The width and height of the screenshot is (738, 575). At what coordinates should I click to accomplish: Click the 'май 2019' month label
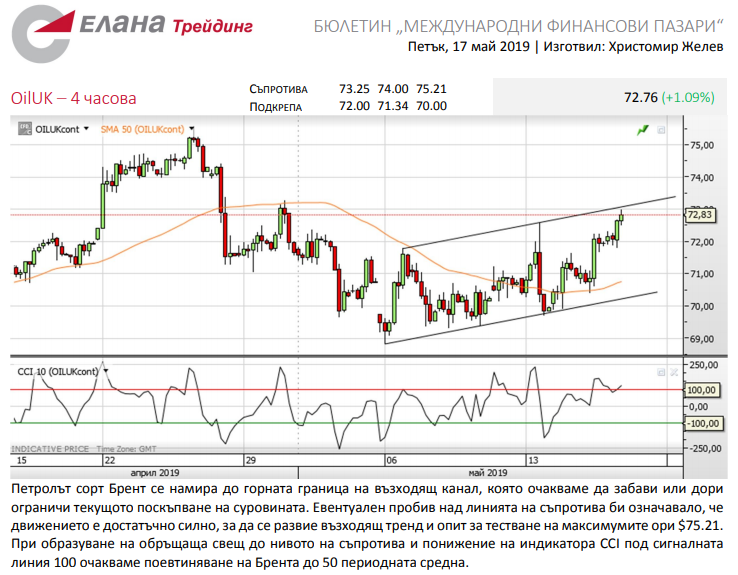coord(488,472)
